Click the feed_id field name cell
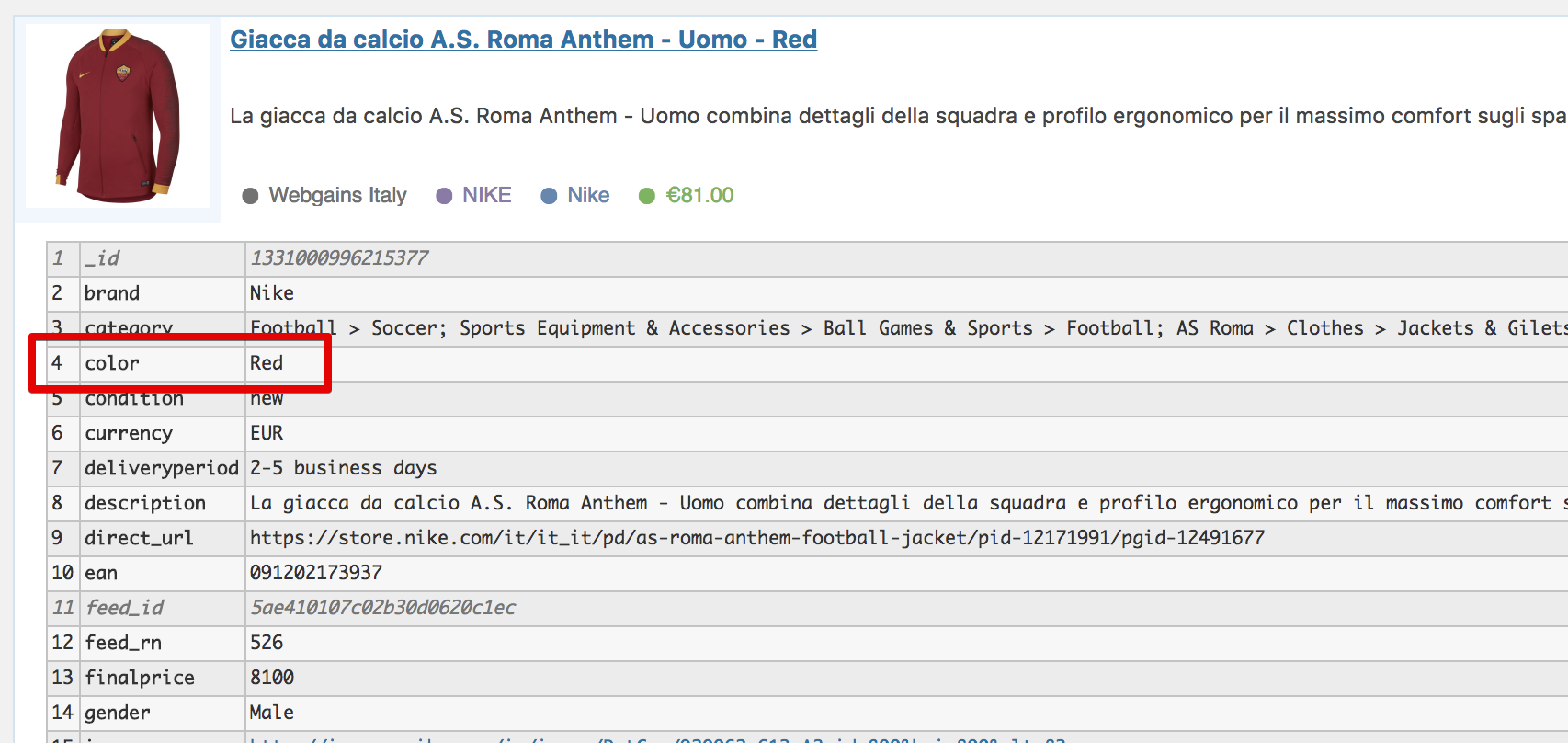 point(163,608)
